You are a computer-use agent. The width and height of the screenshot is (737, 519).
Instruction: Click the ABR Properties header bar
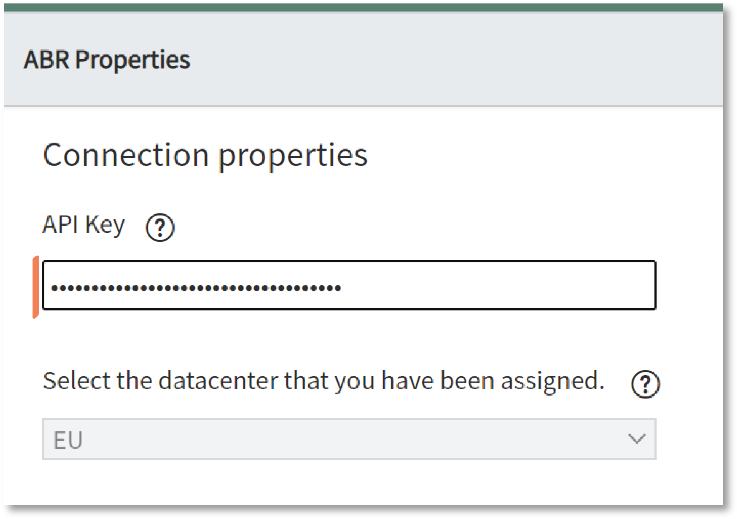coord(363,59)
